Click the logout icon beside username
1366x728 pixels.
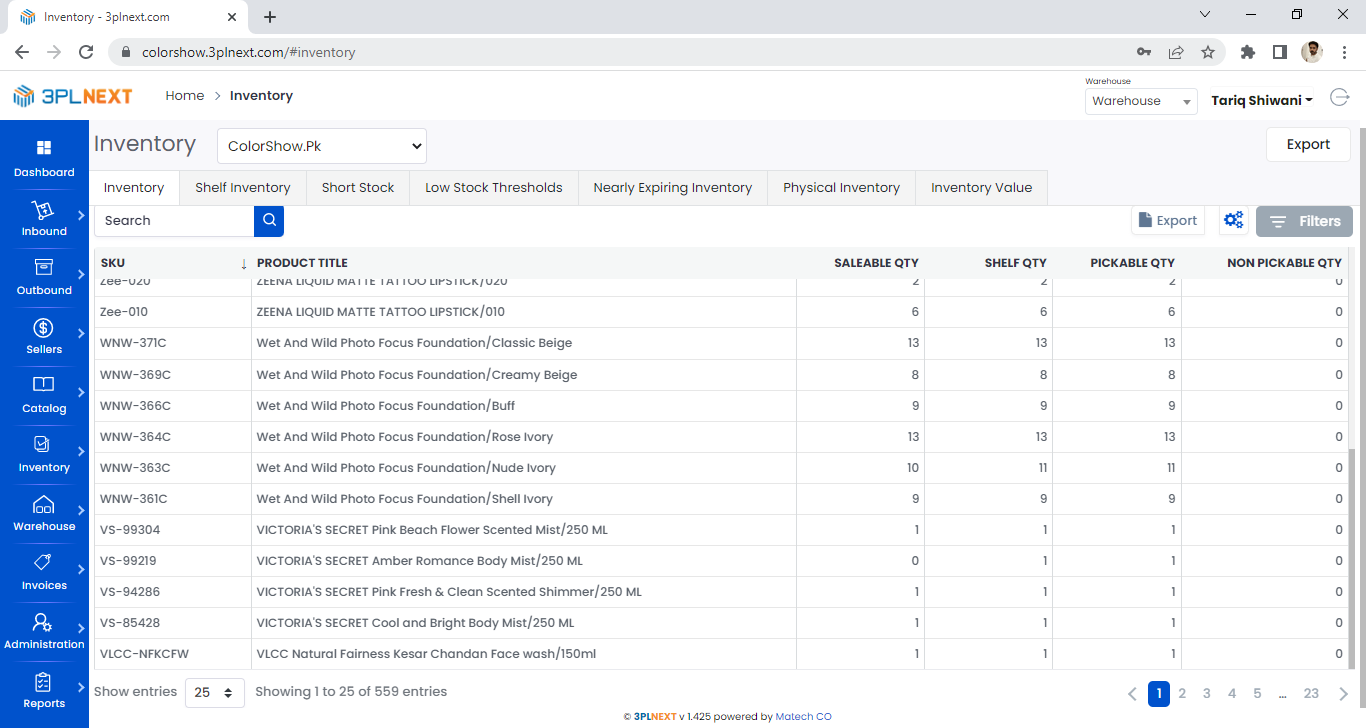click(1339, 97)
